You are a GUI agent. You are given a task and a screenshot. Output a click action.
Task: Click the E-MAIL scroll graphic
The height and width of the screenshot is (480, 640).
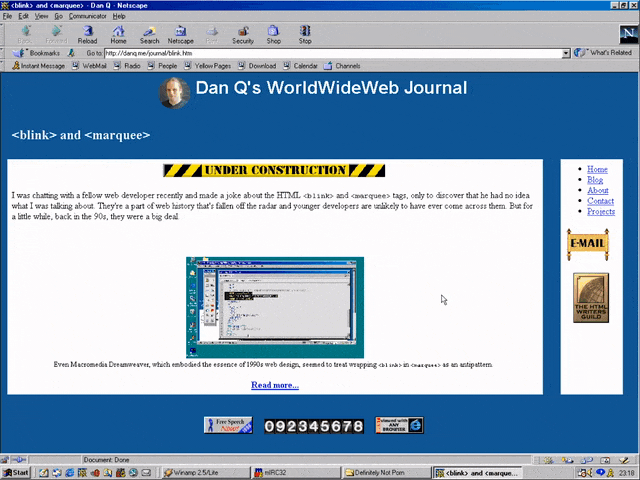588,242
